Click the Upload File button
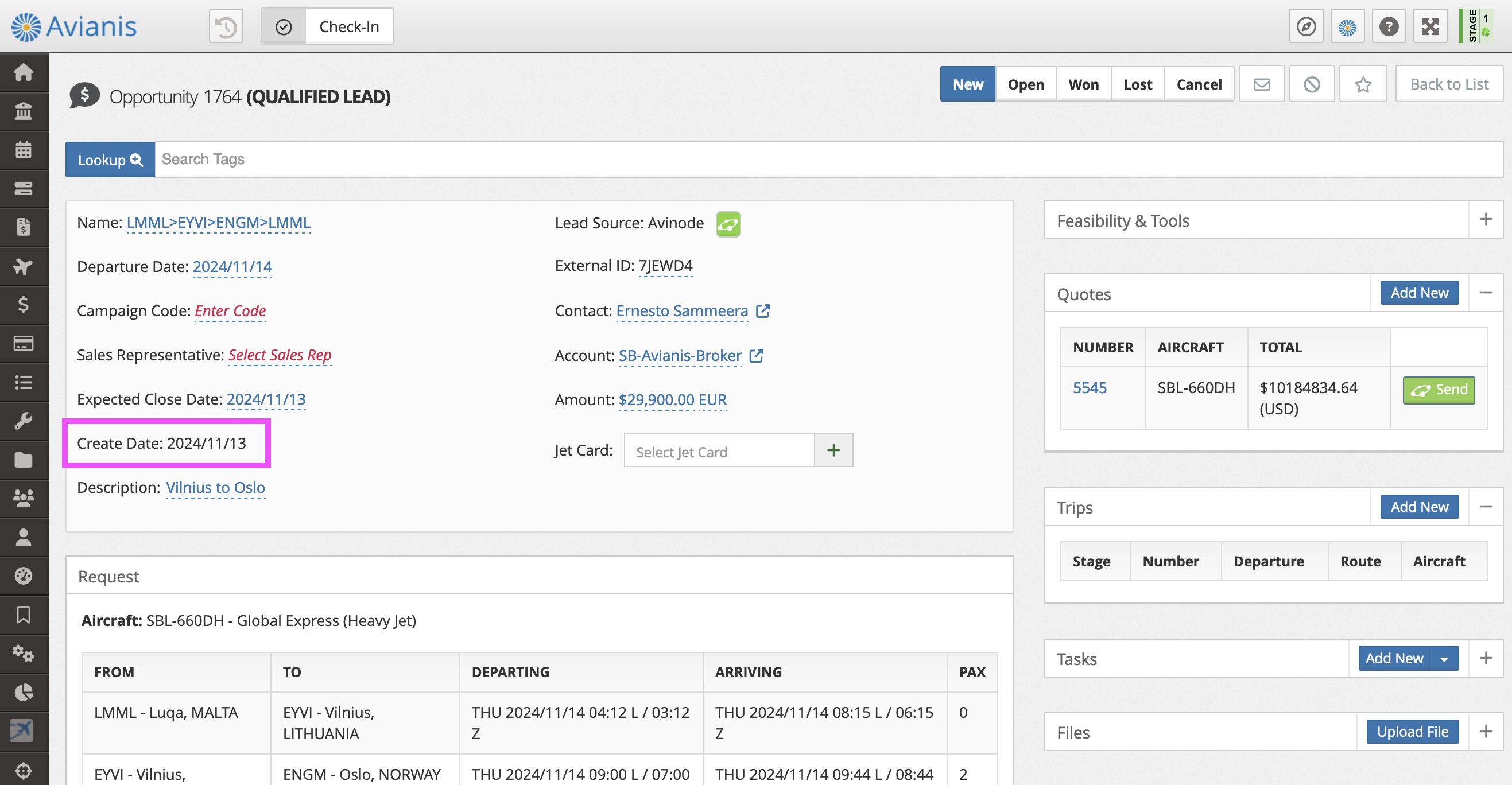The image size is (1512, 785). tap(1412, 732)
